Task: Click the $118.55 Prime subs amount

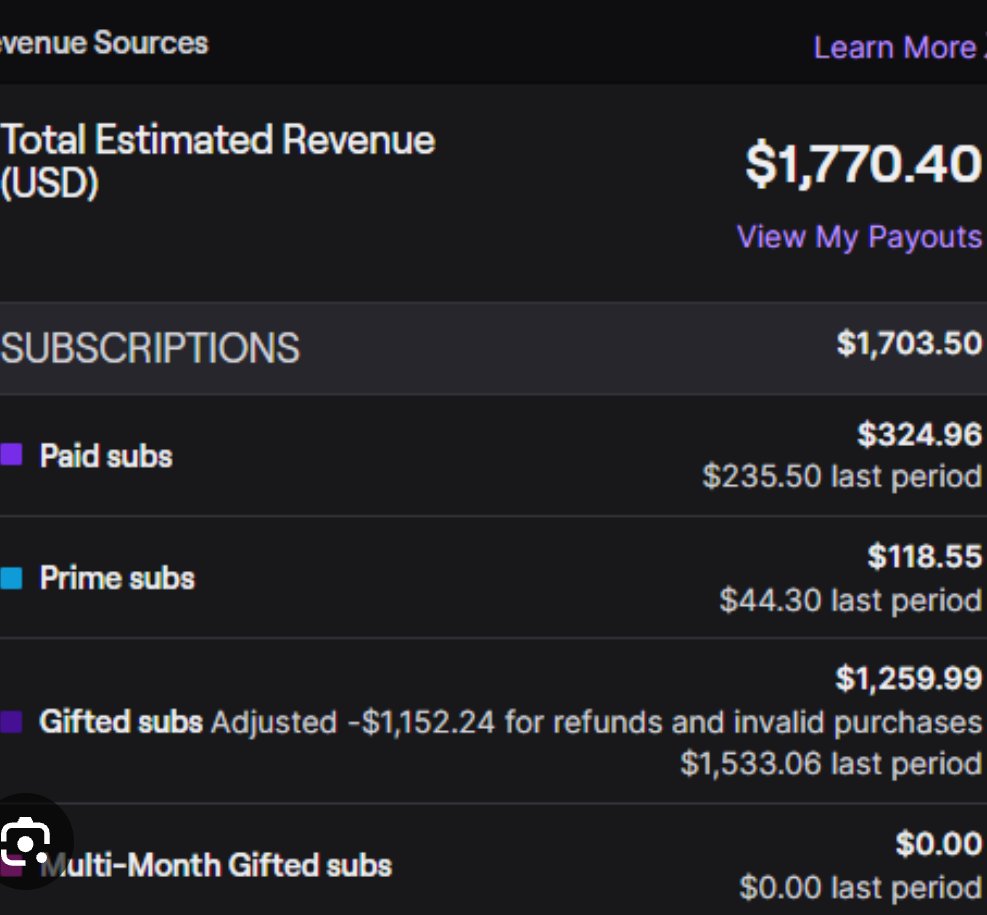Action: (x=925, y=556)
